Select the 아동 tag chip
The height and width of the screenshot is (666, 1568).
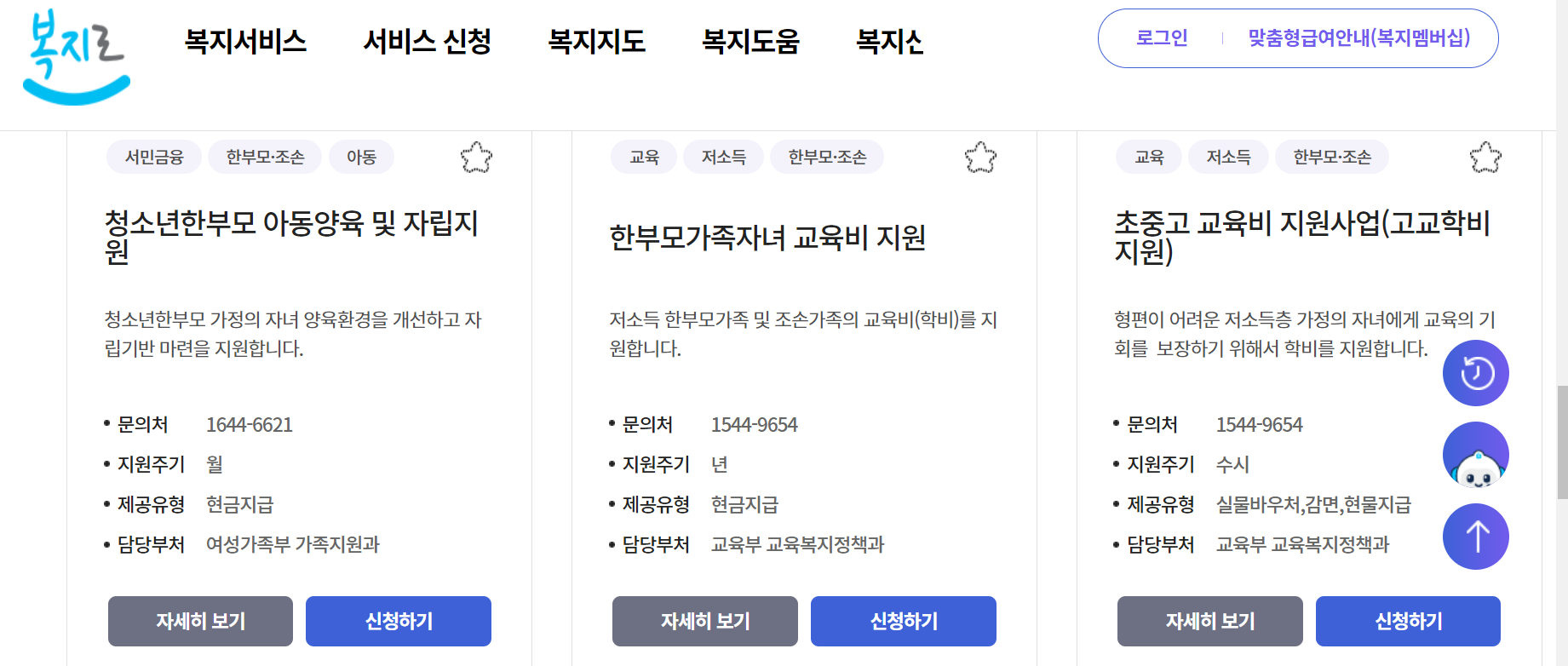(x=361, y=157)
